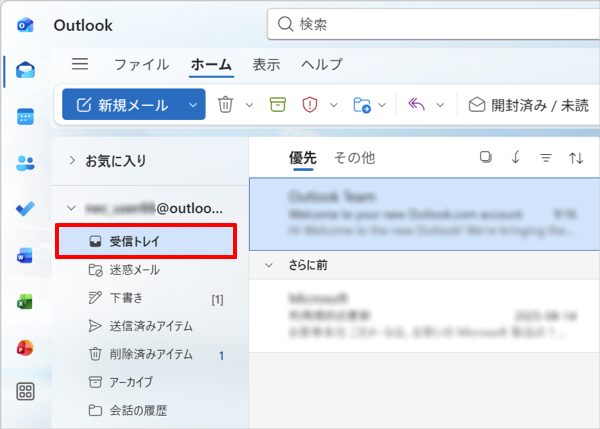This screenshot has height=429, width=600.
Task: Open the reply options dropdown arrow
Action: click(440, 105)
